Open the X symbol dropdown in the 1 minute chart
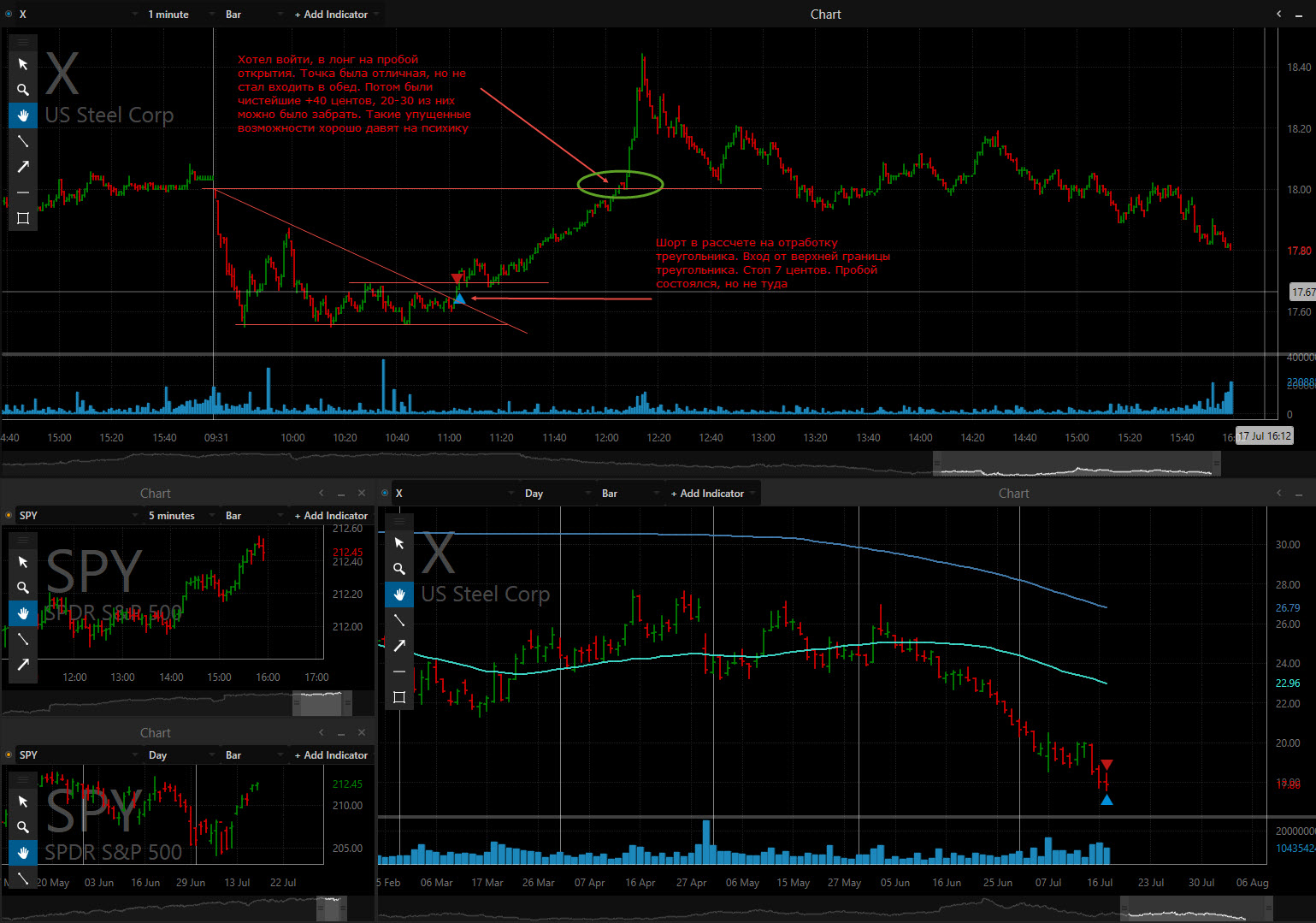 tap(78, 15)
